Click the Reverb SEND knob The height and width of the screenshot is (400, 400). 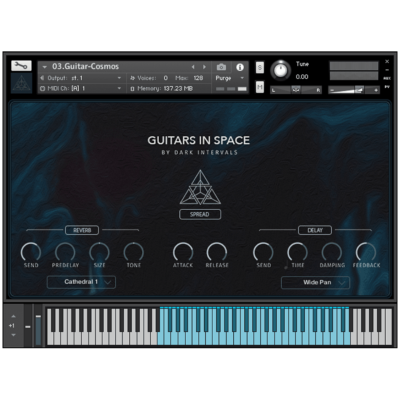click(x=31, y=252)
